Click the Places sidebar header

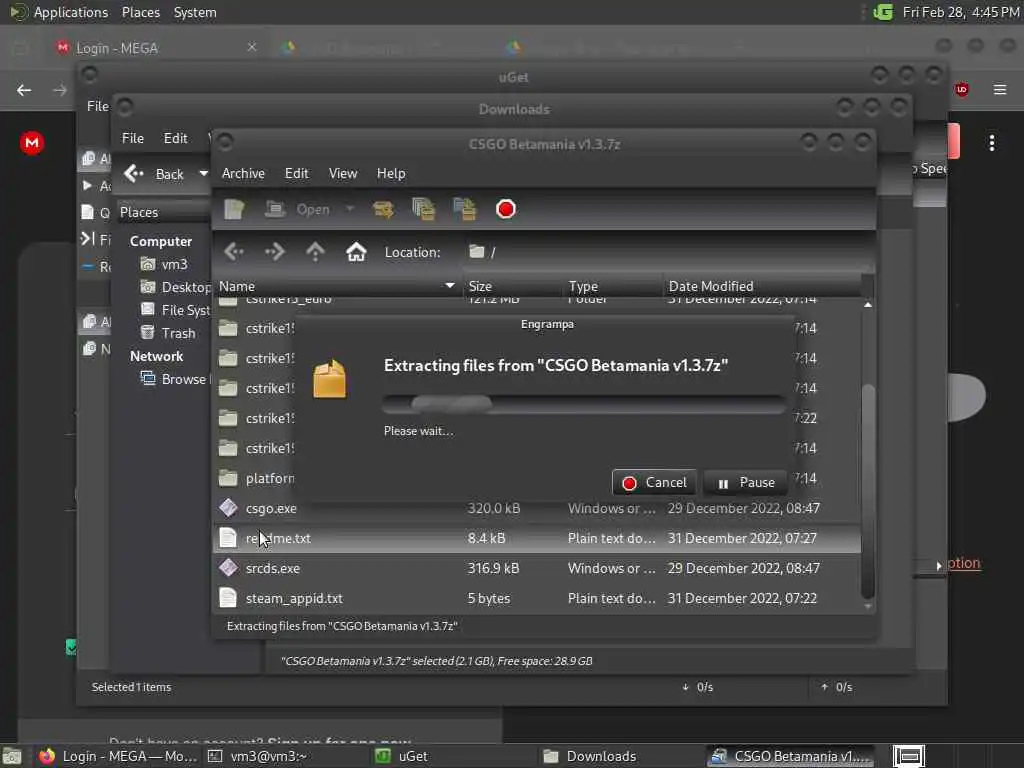pos(163,212)
